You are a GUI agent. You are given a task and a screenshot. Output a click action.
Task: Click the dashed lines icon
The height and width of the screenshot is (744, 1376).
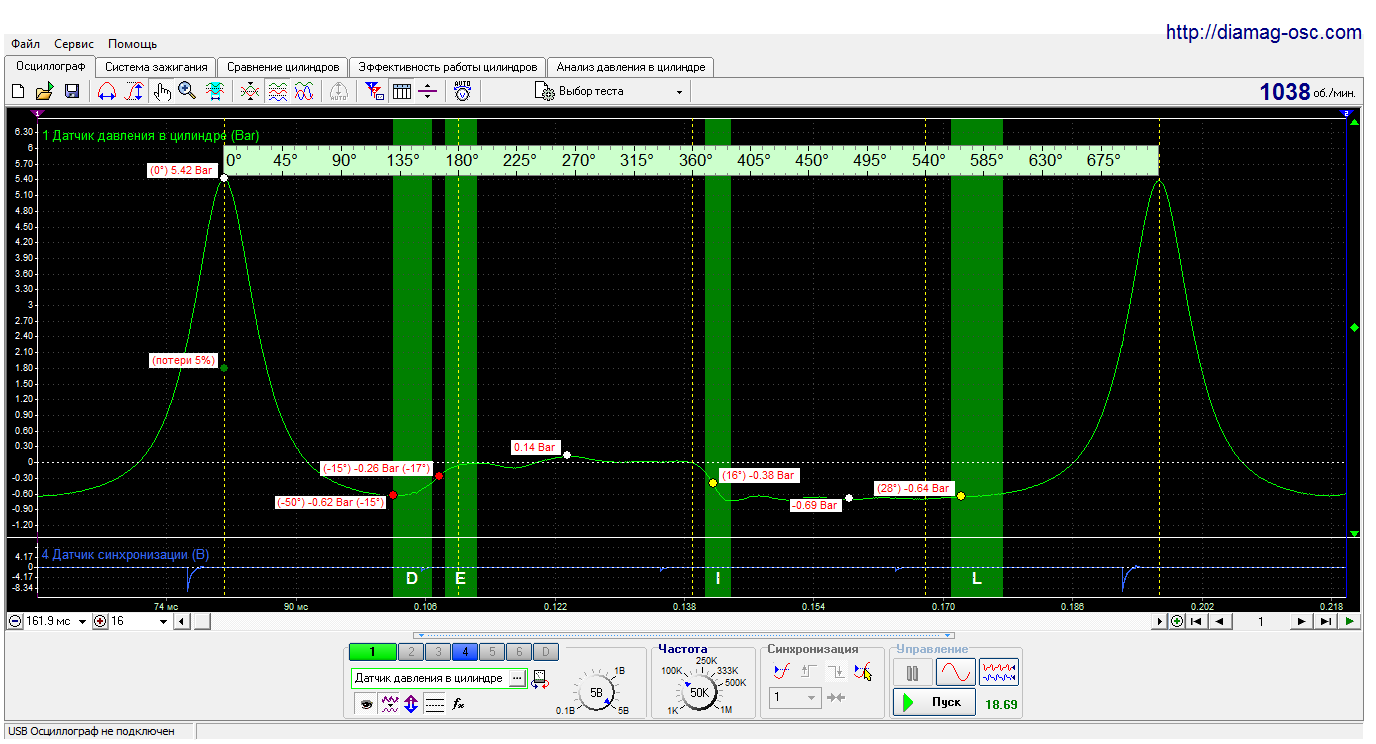434,704
